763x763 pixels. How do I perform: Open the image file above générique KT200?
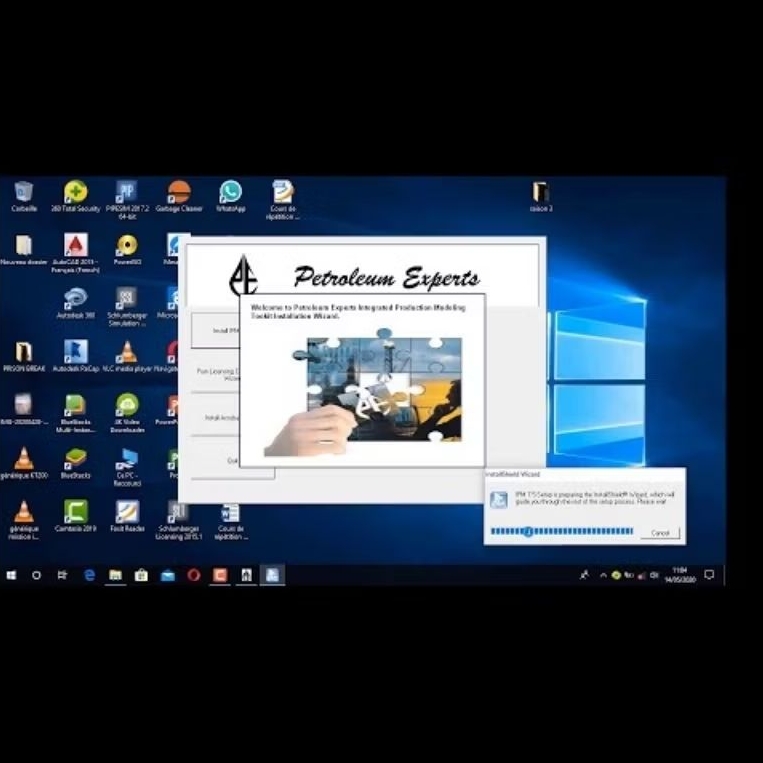click(23, 409)
